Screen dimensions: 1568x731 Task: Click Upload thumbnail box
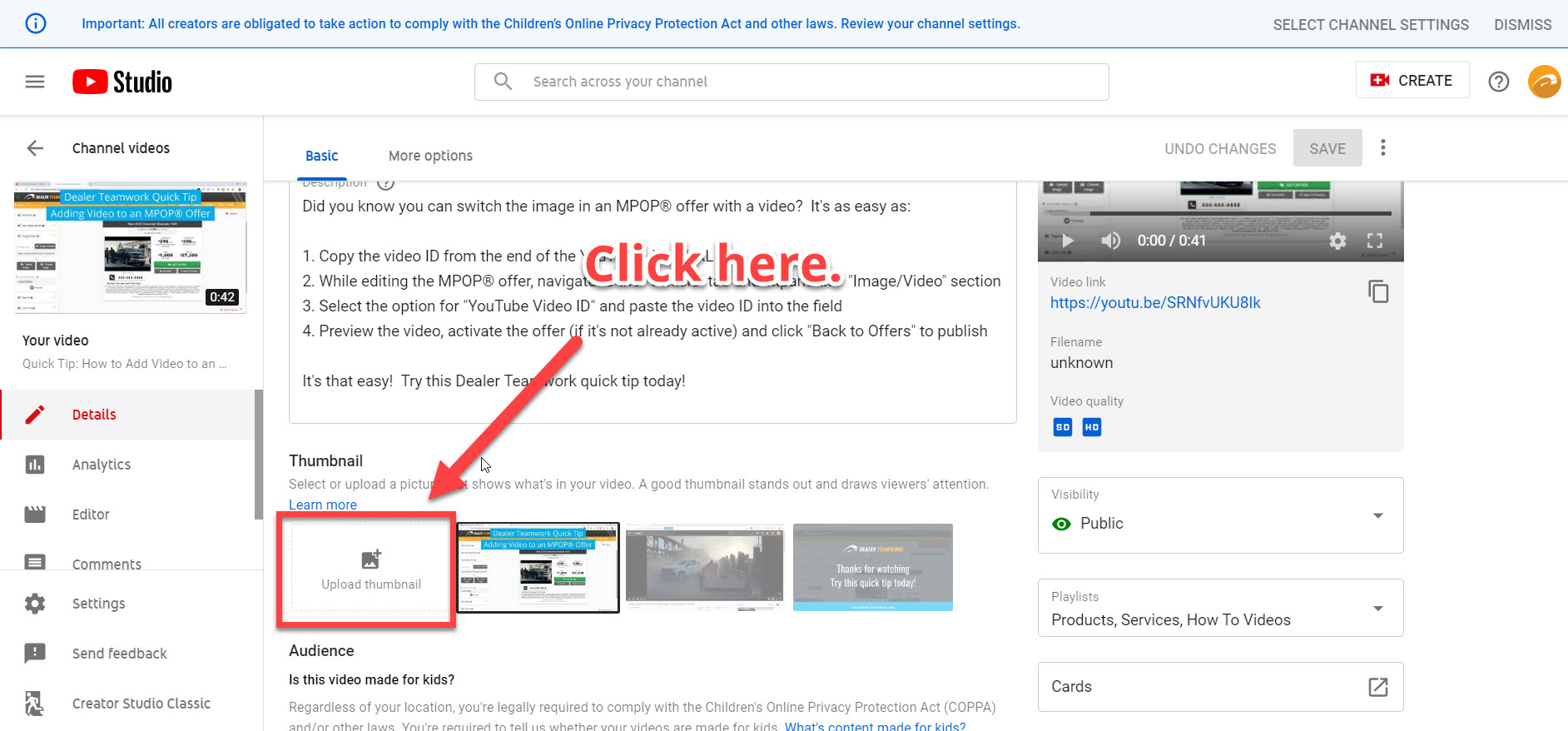[370, 567]
